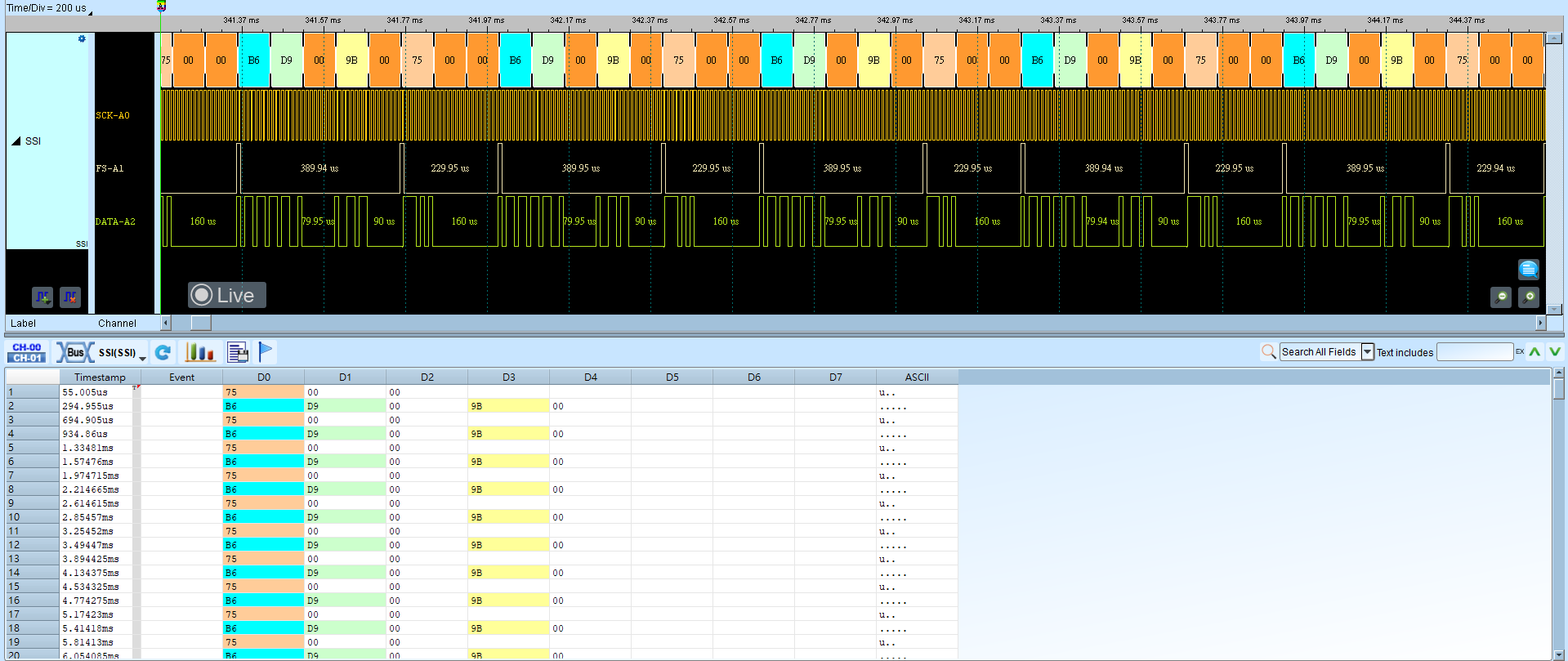Jump to previous search result green arrow

click(1535, 352)
